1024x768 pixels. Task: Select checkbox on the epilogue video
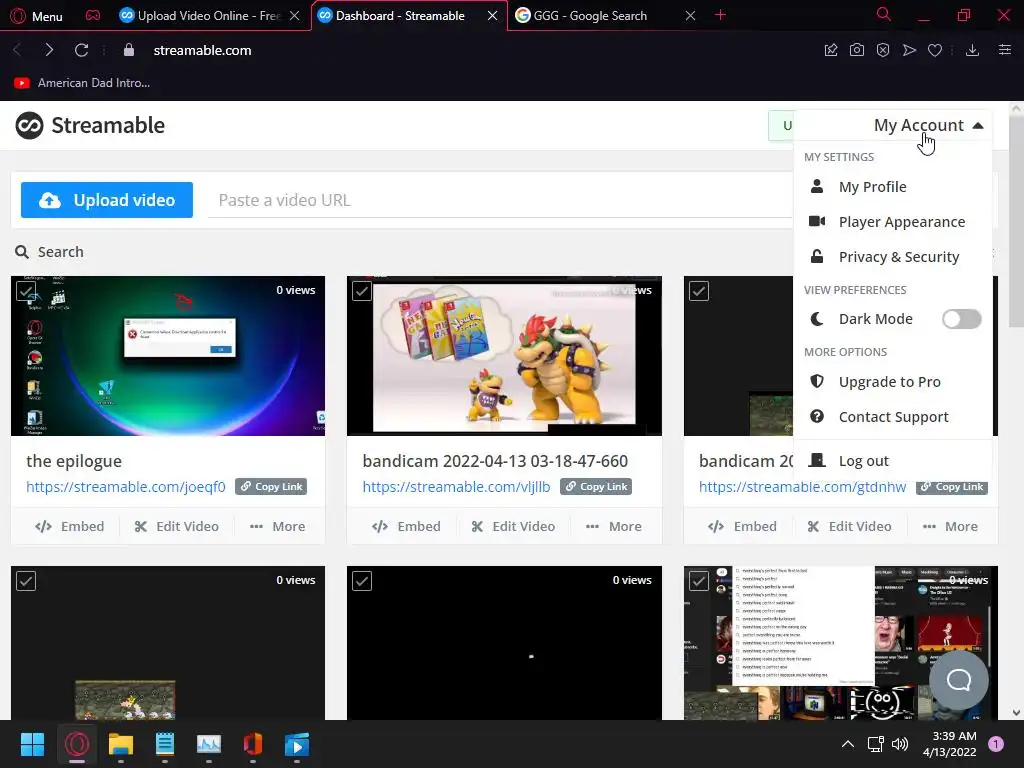(26, 291)
